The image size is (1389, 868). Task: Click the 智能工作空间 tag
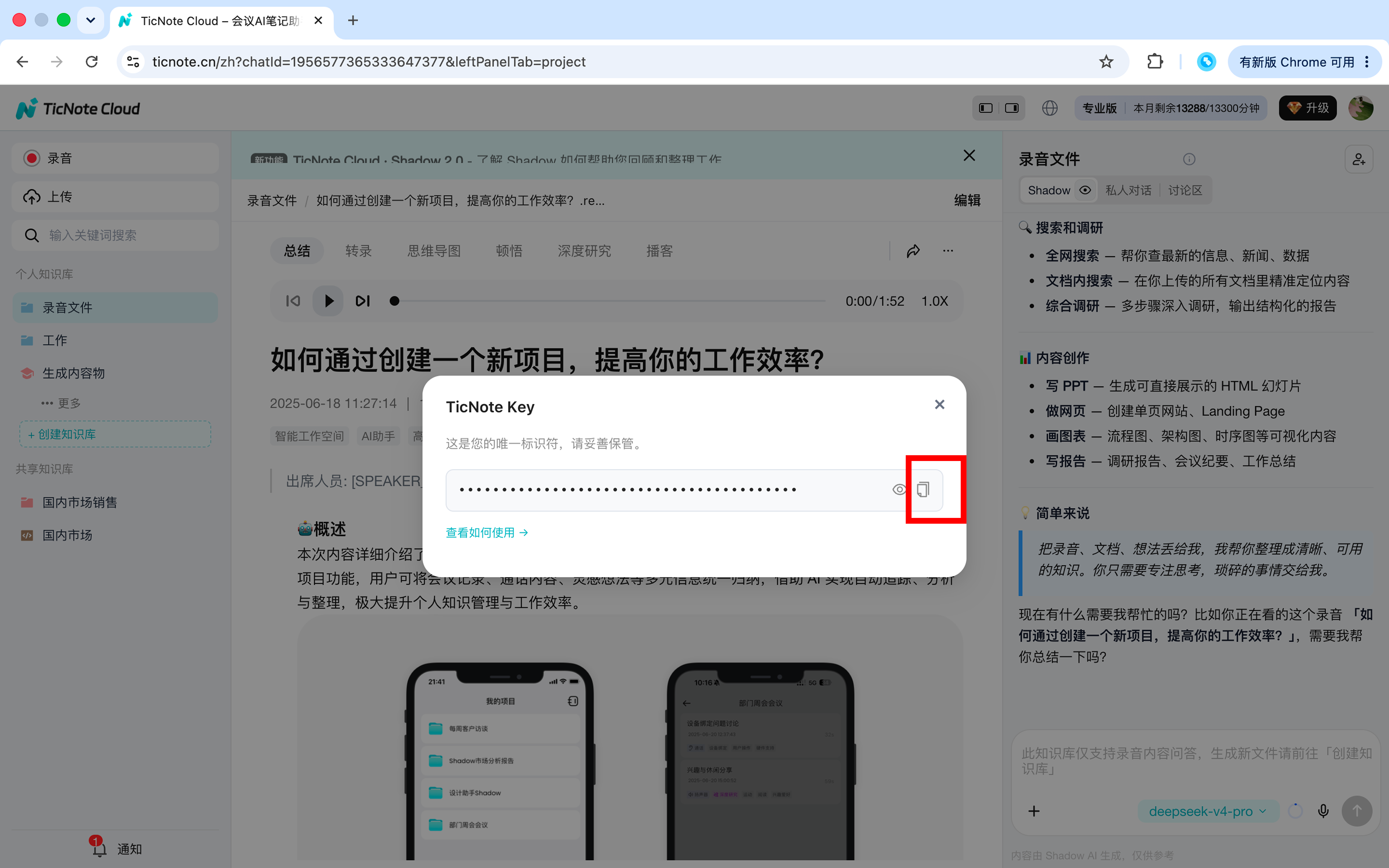[309, 436]
